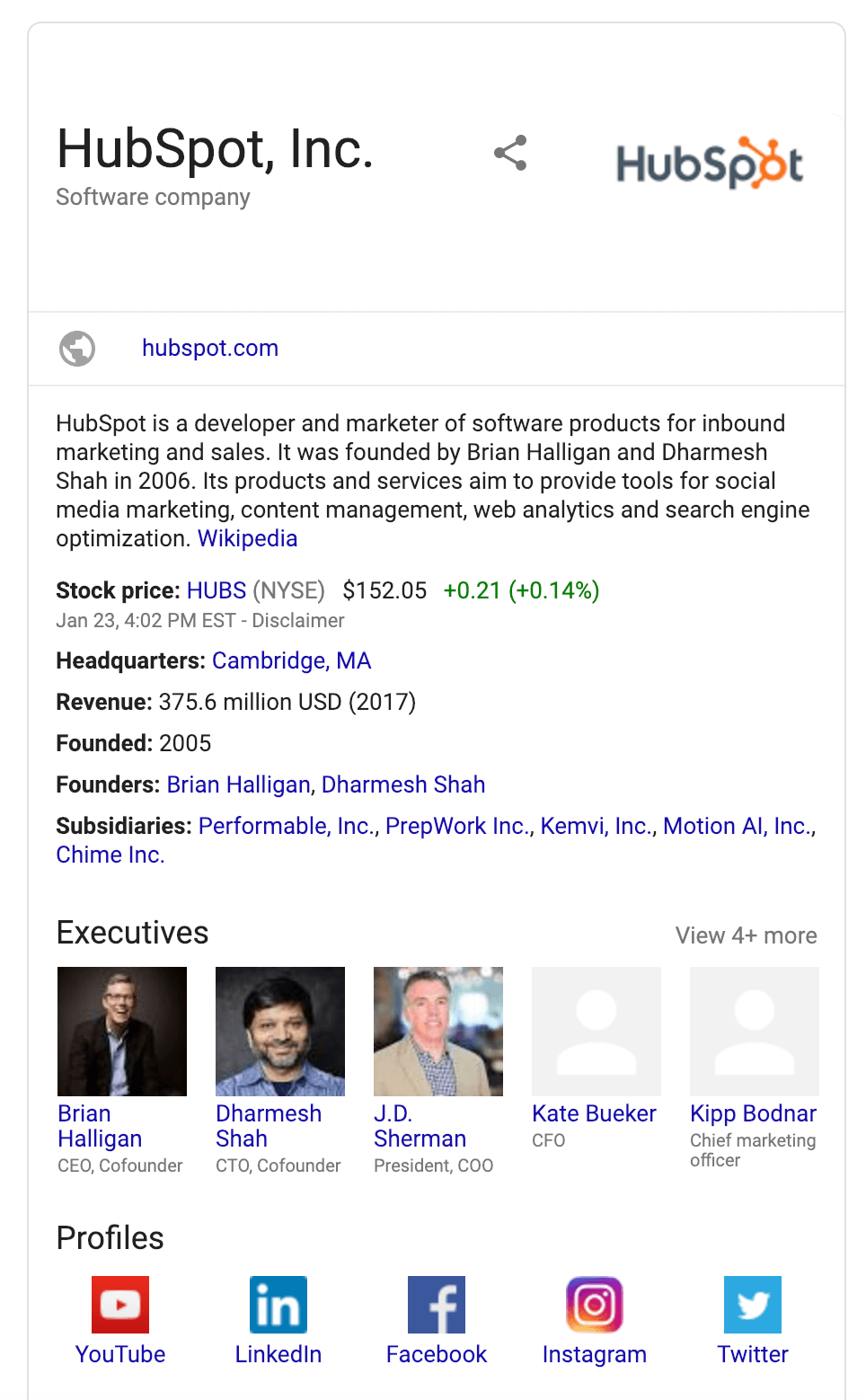Open the Cambridge, MA headquarters link
The height and width of the screenshot is (1400, 866).
pos(291,660)
